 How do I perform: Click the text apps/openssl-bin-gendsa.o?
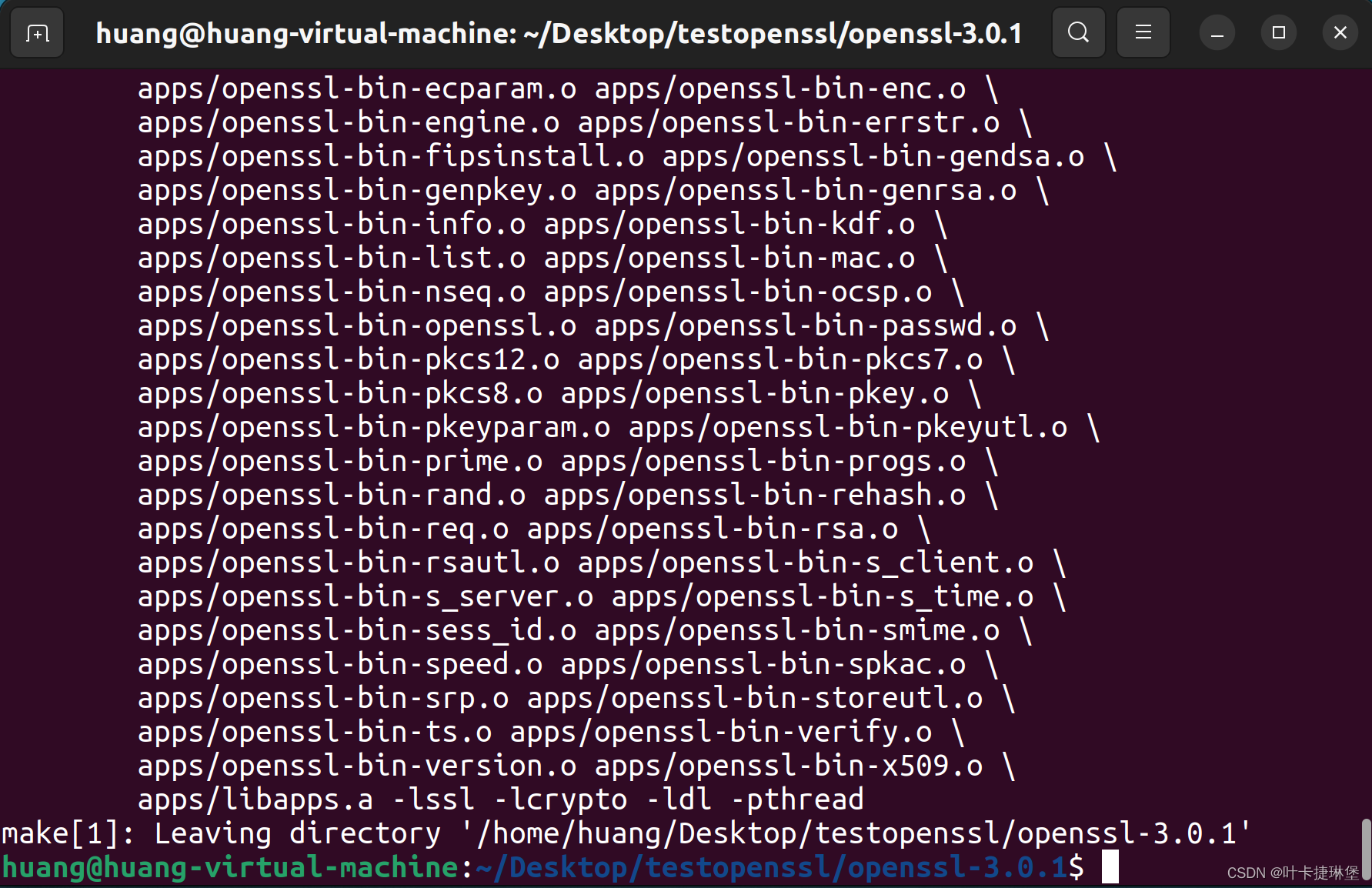(x=873, y=157)
